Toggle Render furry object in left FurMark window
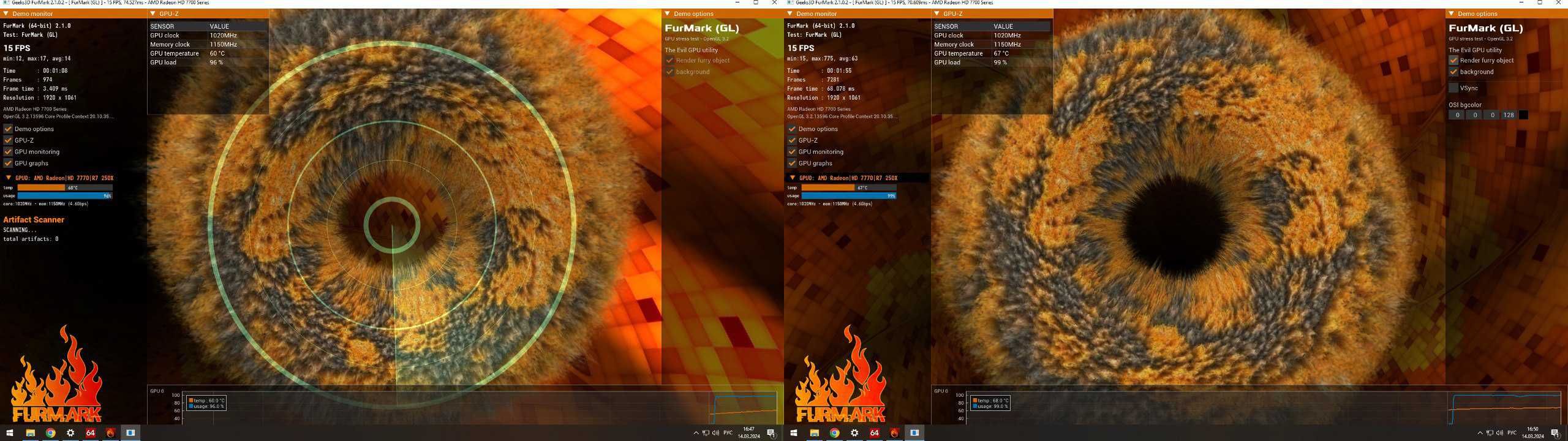Viewport: 1568px width, 441px height. tap(669, 60)
